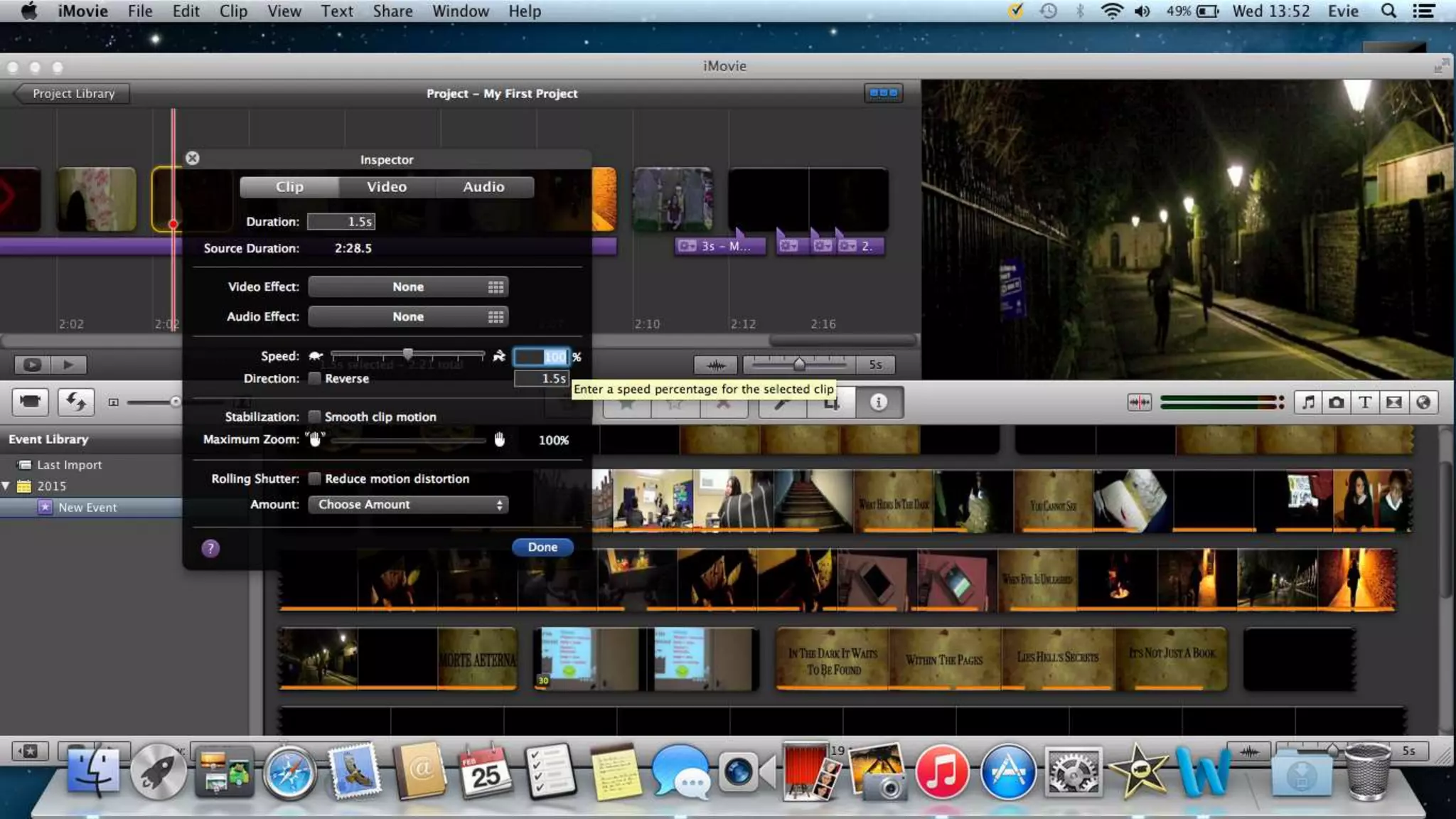Open the Apple menu

pos(29,11)
